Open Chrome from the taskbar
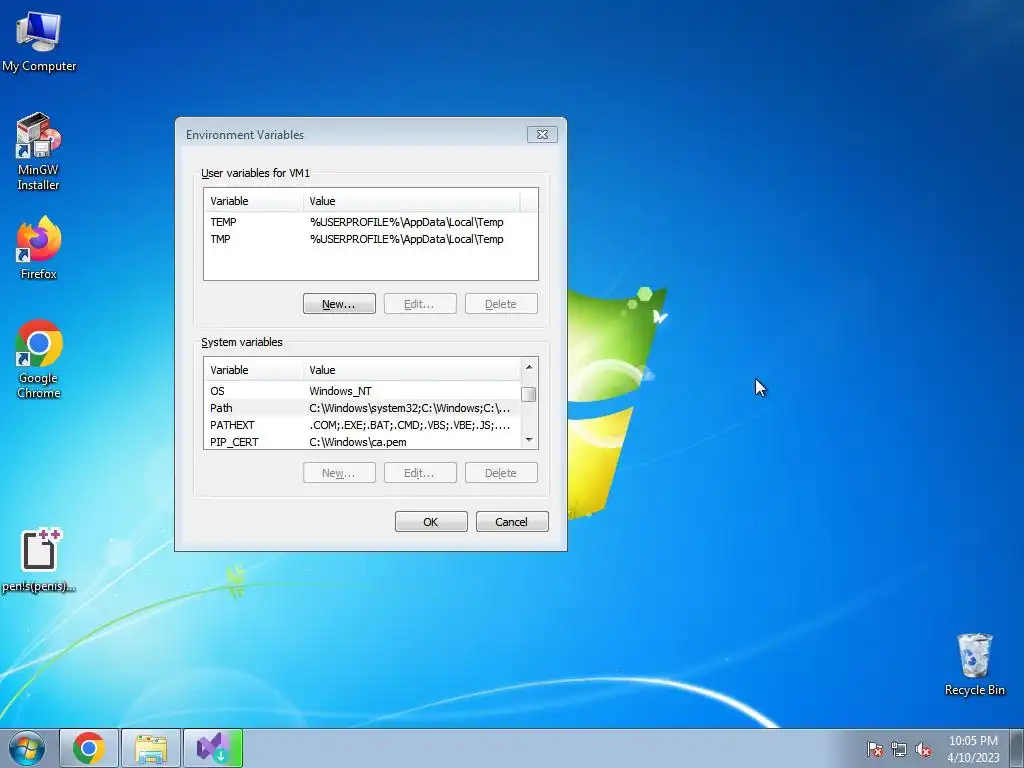Image resolution: width=1024 pixels, height=768 pixels. 89,748
